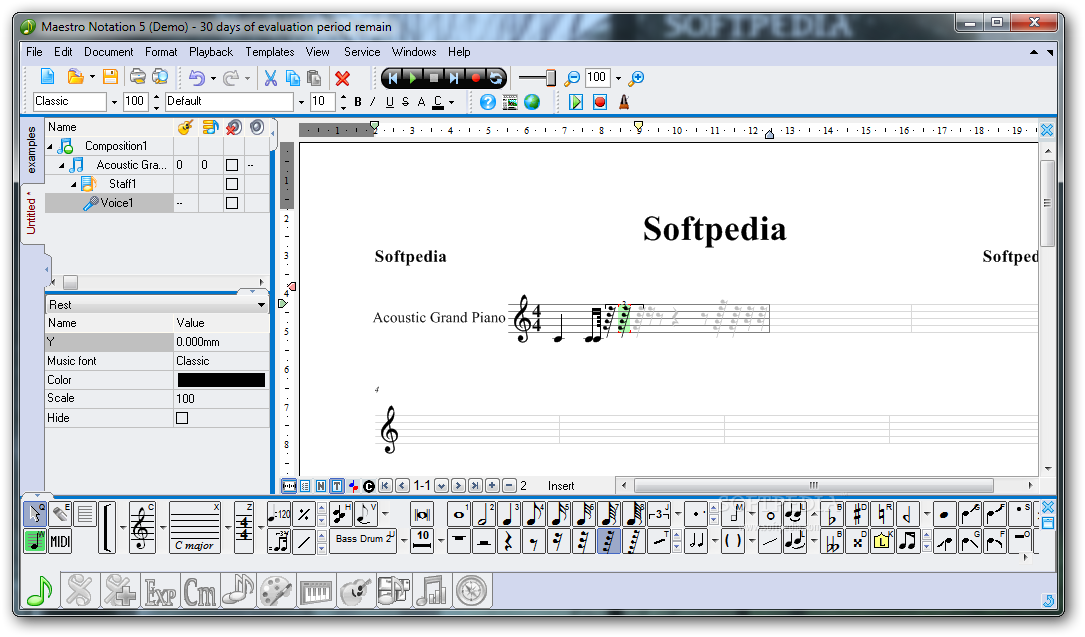Open the Playback menu

pyautogui.click(x=210, y=52)
